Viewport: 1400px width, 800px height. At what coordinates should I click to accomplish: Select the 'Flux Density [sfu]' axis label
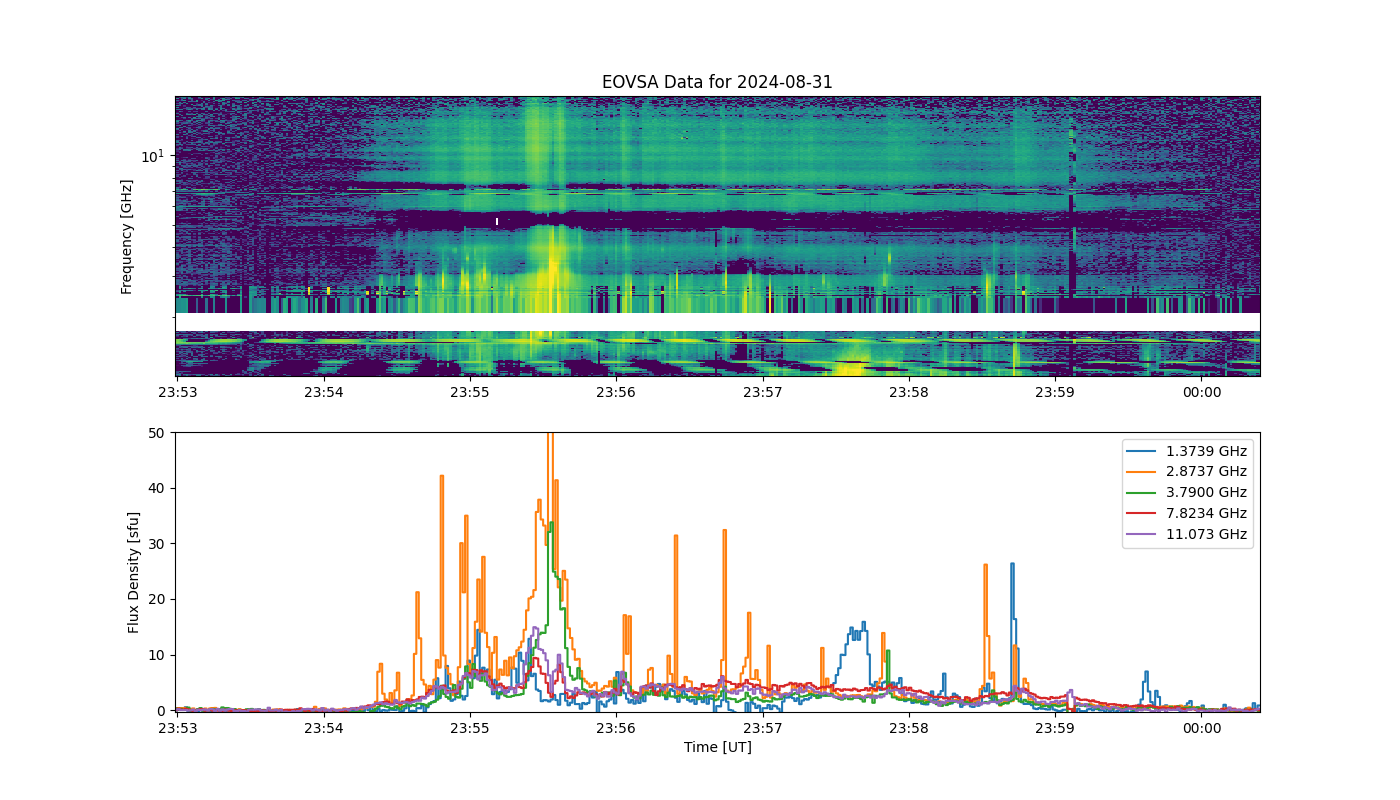click(134, 572)
